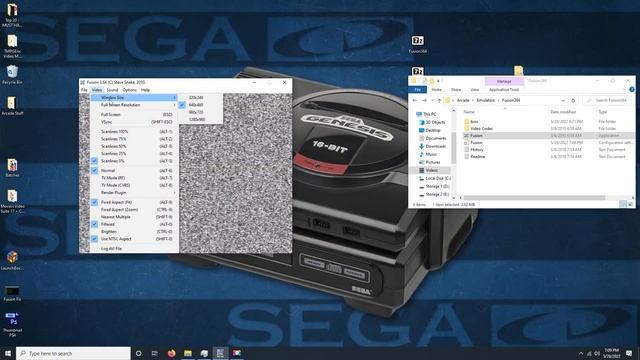
Task: Click the Windows Start button
Action: [x=8, y=353]
